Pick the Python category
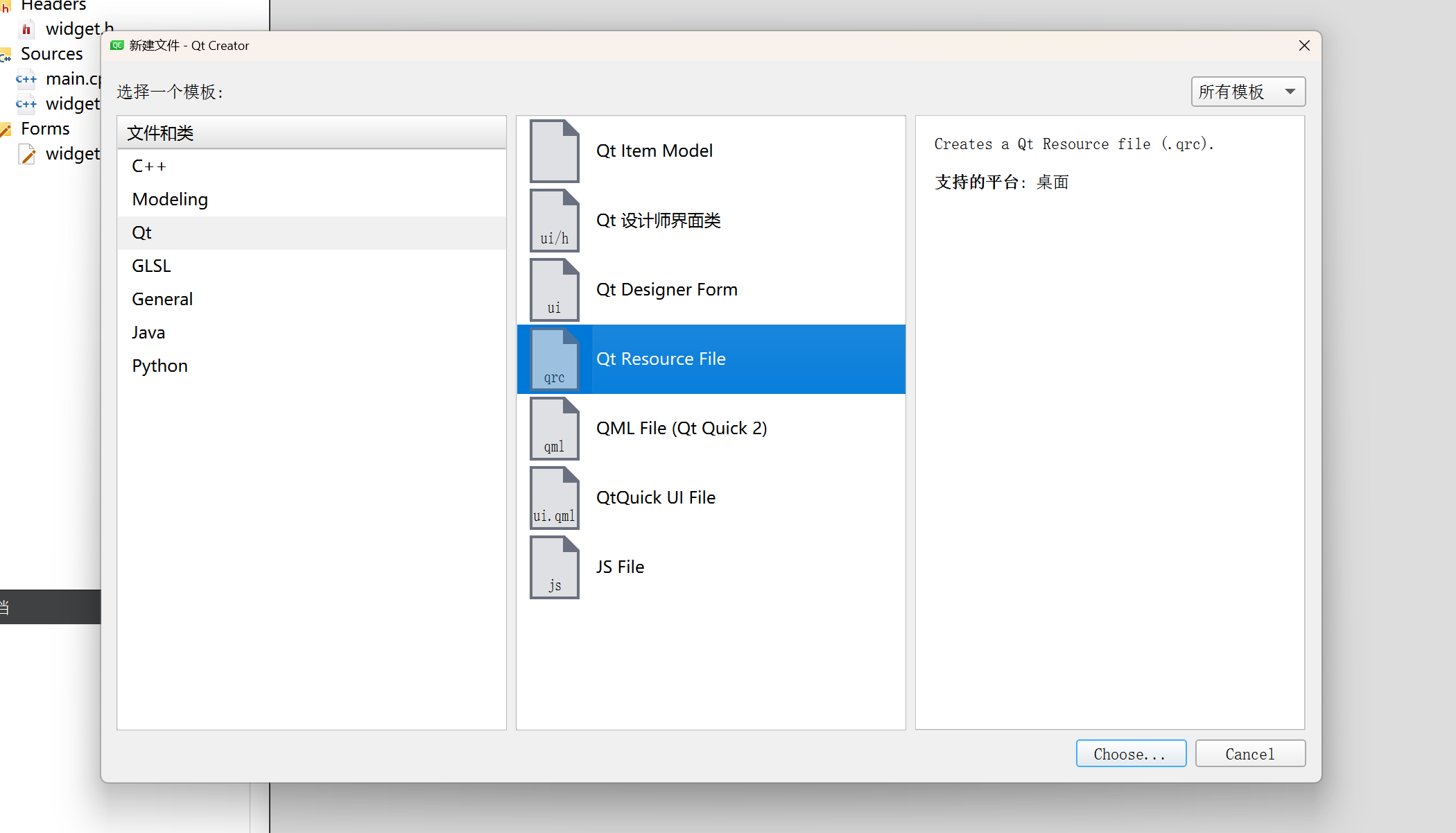The image size is (1456, 833). pyautogui.click(x=159, y=366)
